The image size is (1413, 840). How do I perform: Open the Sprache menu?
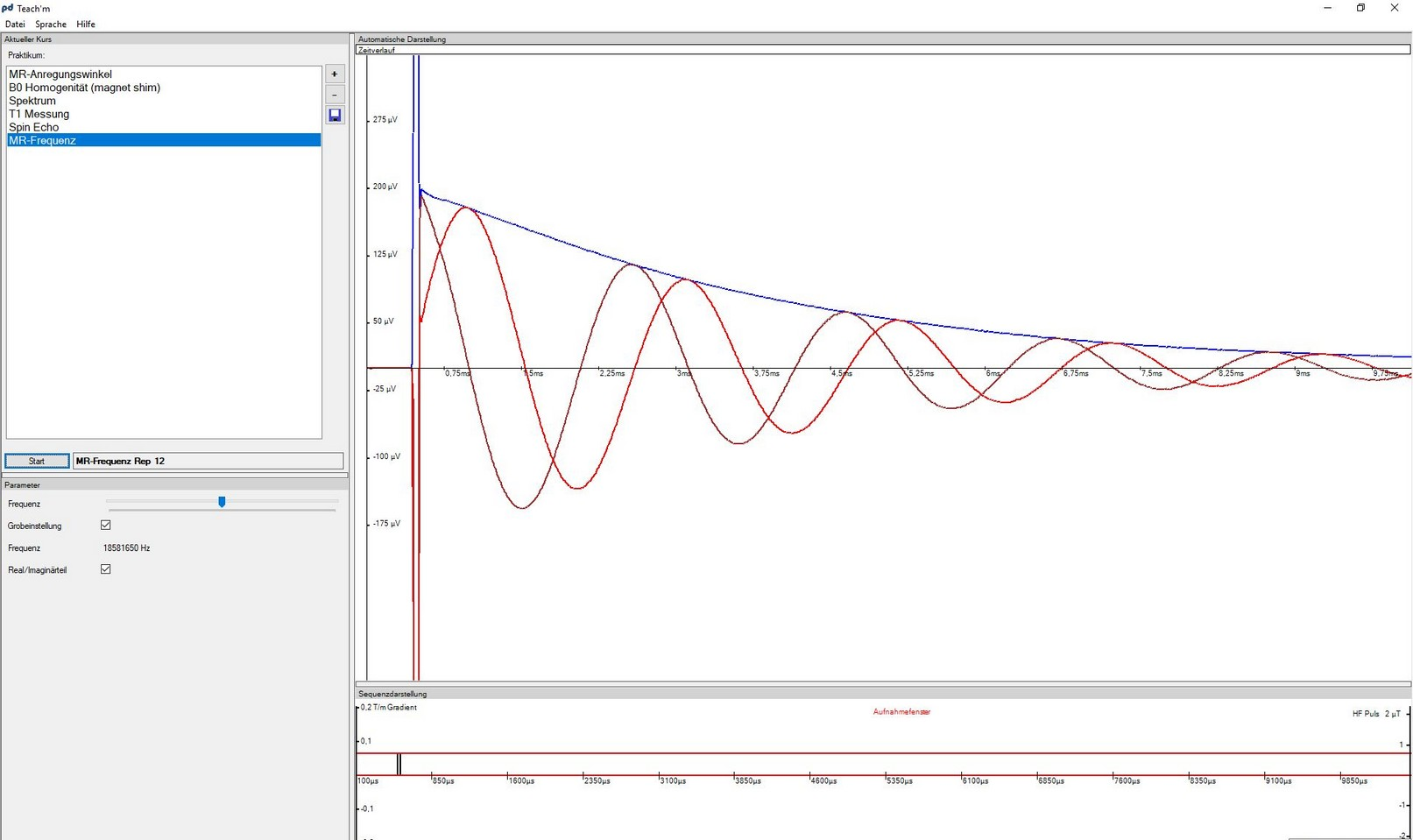click(x=51, y=24)
